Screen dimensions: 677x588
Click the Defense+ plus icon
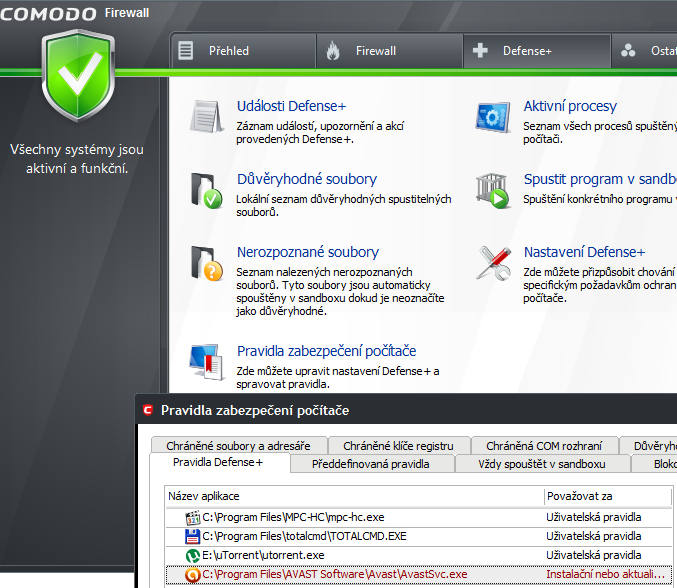(x=480, y=51)
